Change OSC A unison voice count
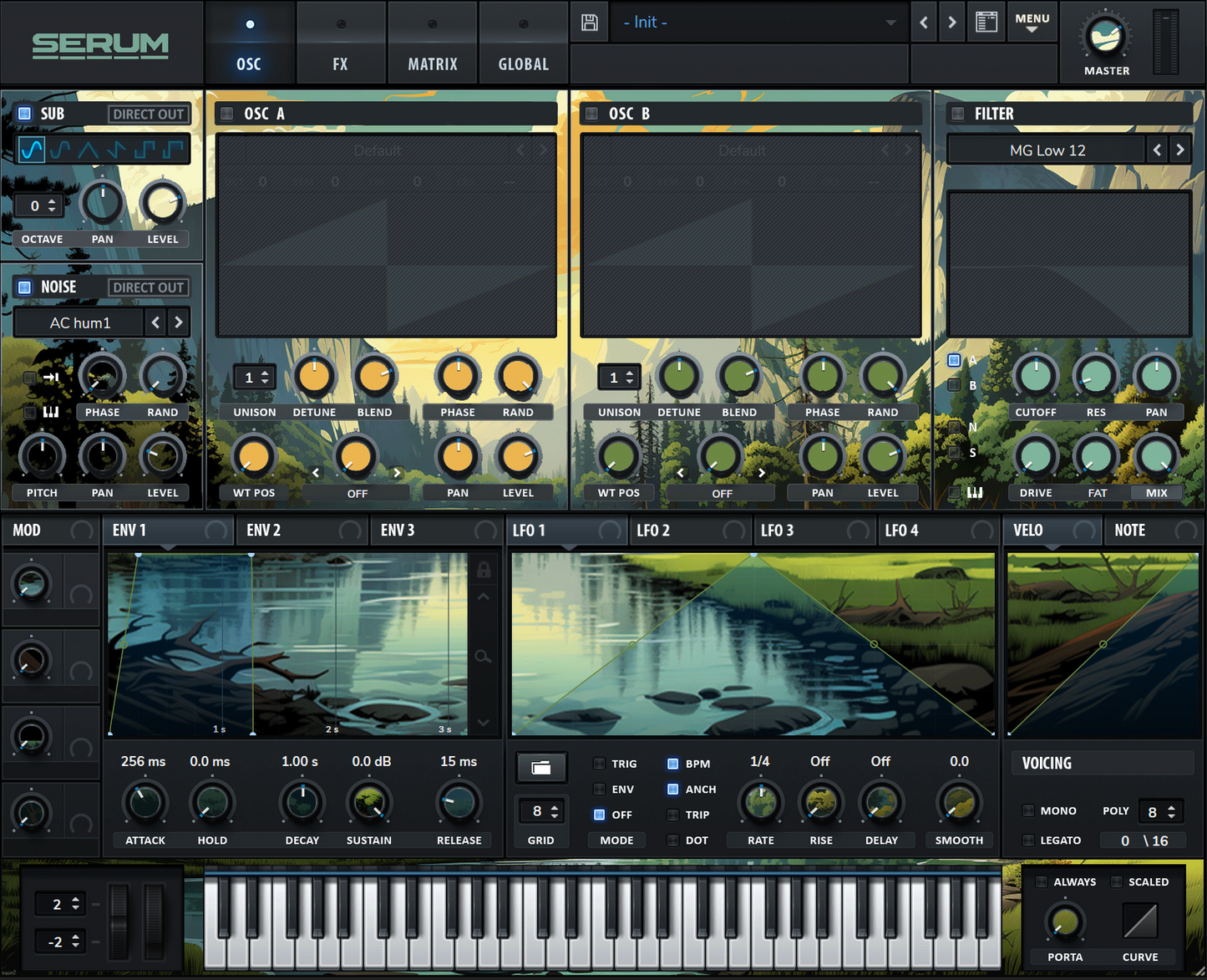1207x980 pixels. click(x=255, y=378)
